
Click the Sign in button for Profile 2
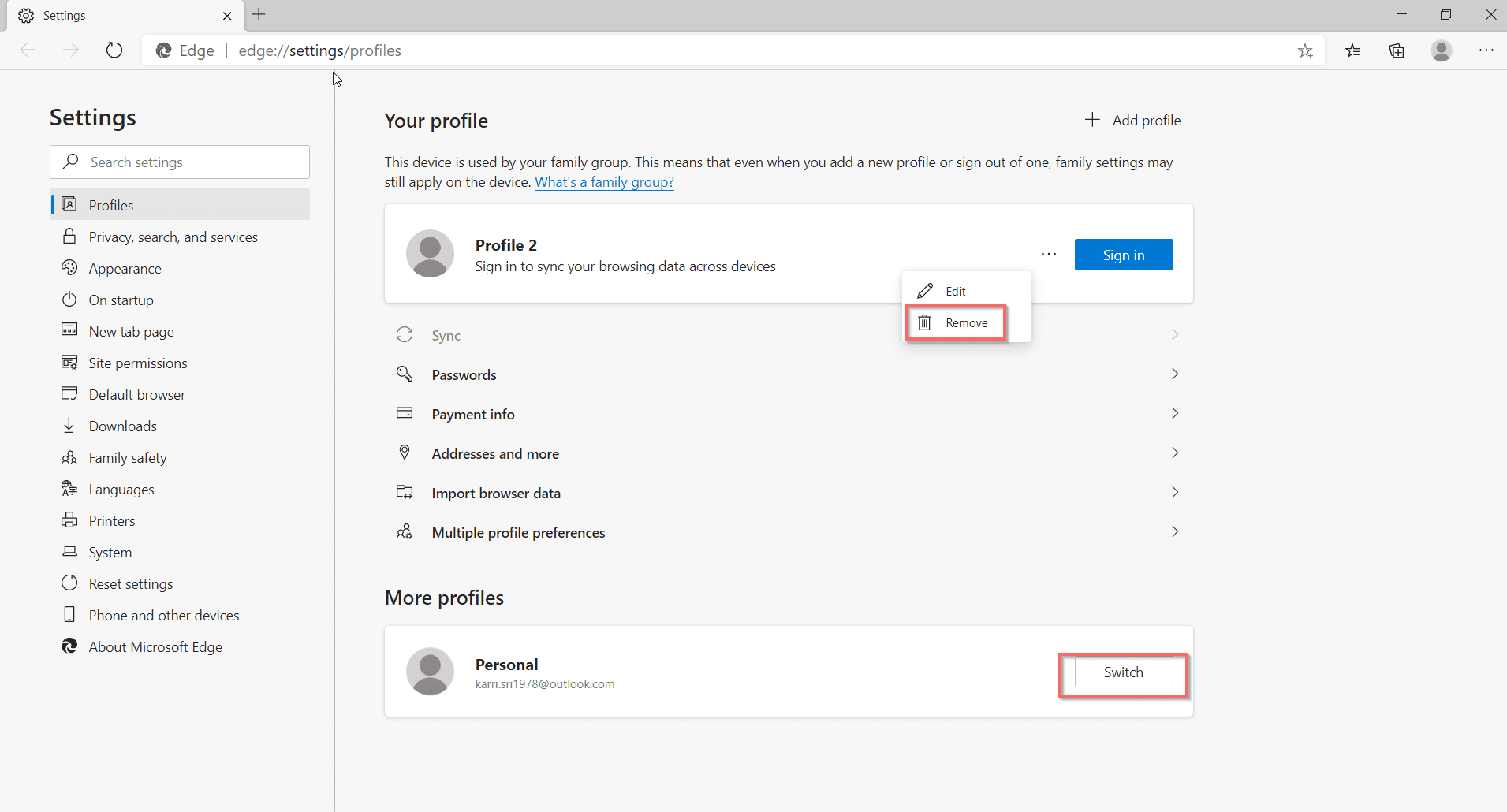click(1123, 254)
